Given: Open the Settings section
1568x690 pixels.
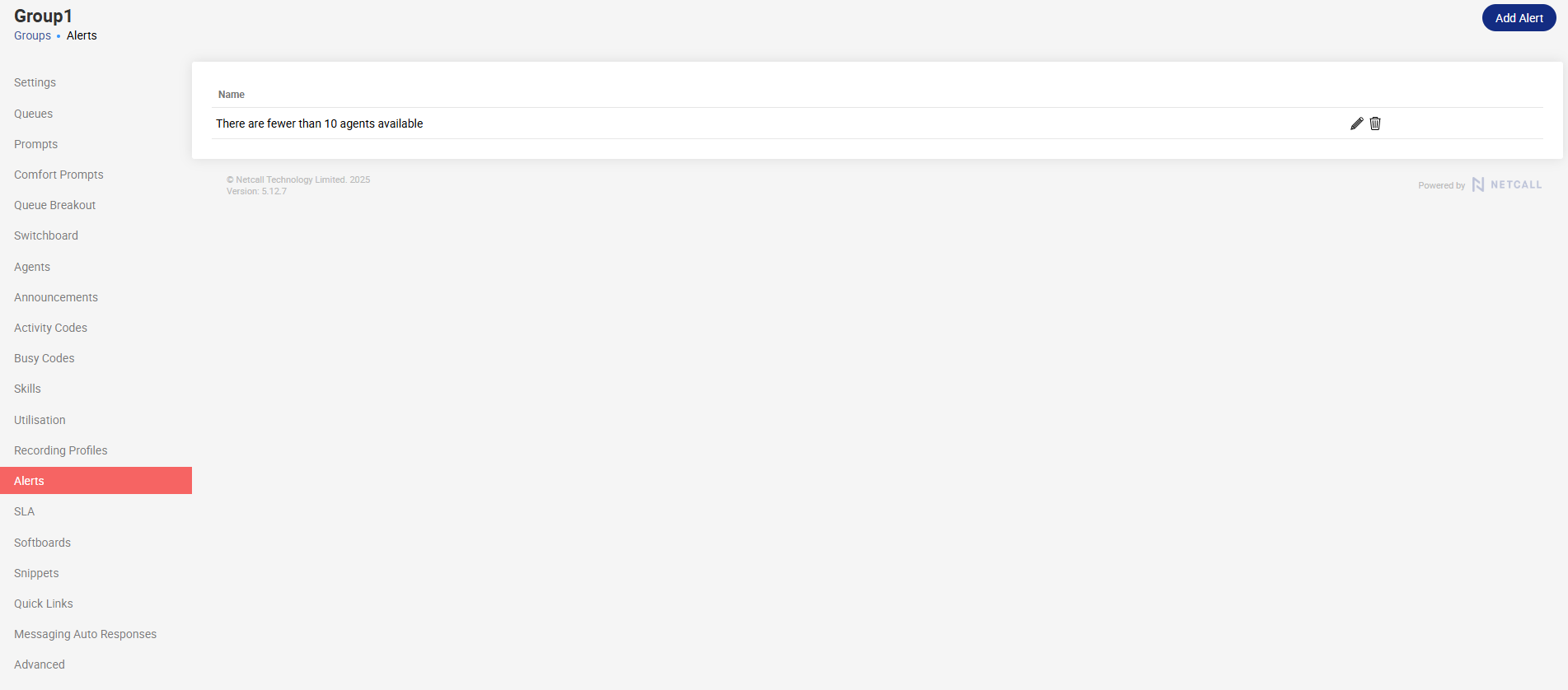Looking at the screenshot, I should (x=35, y=82).
